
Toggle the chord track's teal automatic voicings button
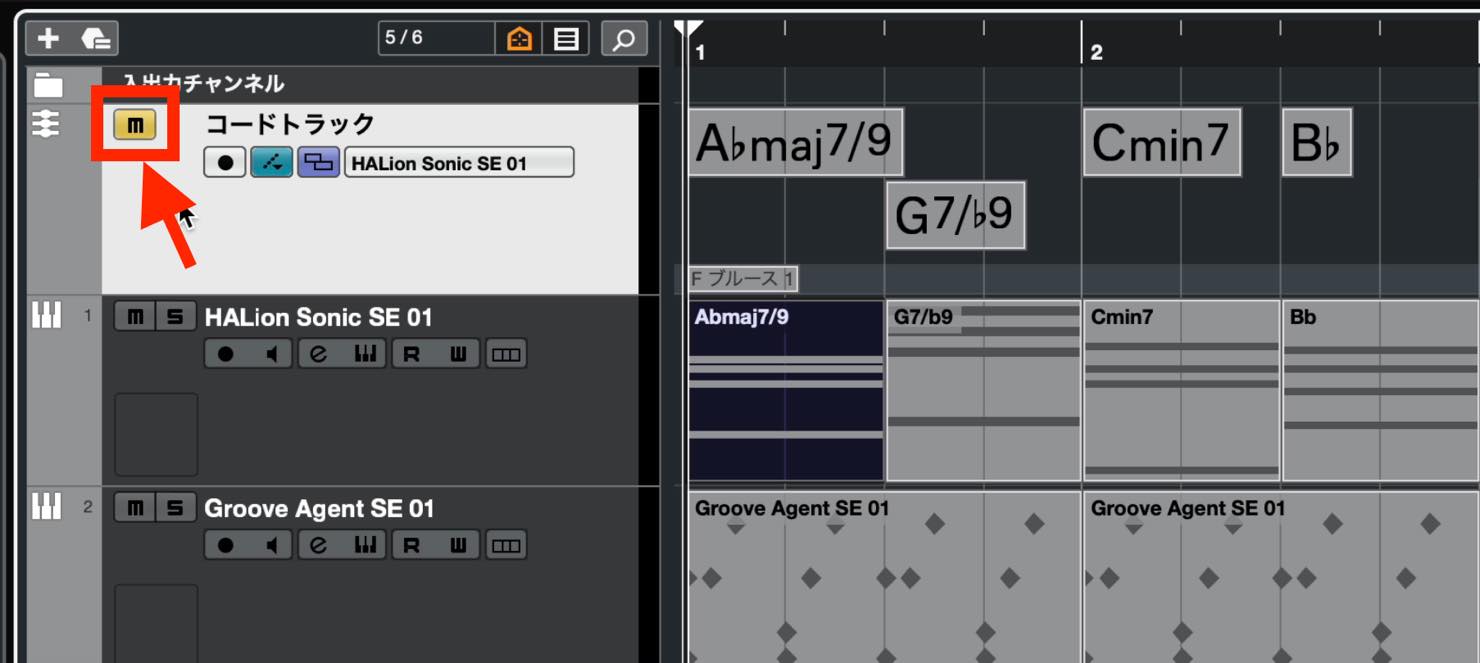(x=271, y=162)
